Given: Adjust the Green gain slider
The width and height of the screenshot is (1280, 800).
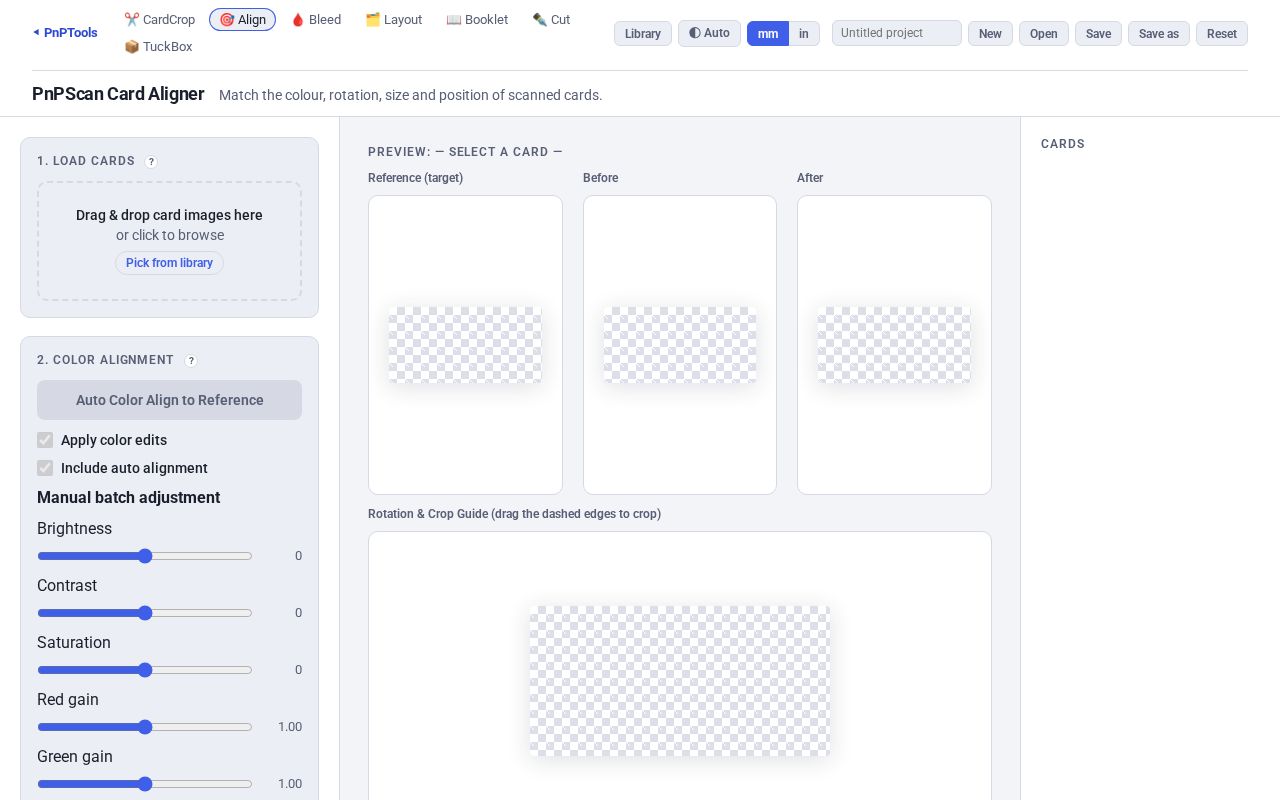Looking at the screenshot, I should [145, 784].
